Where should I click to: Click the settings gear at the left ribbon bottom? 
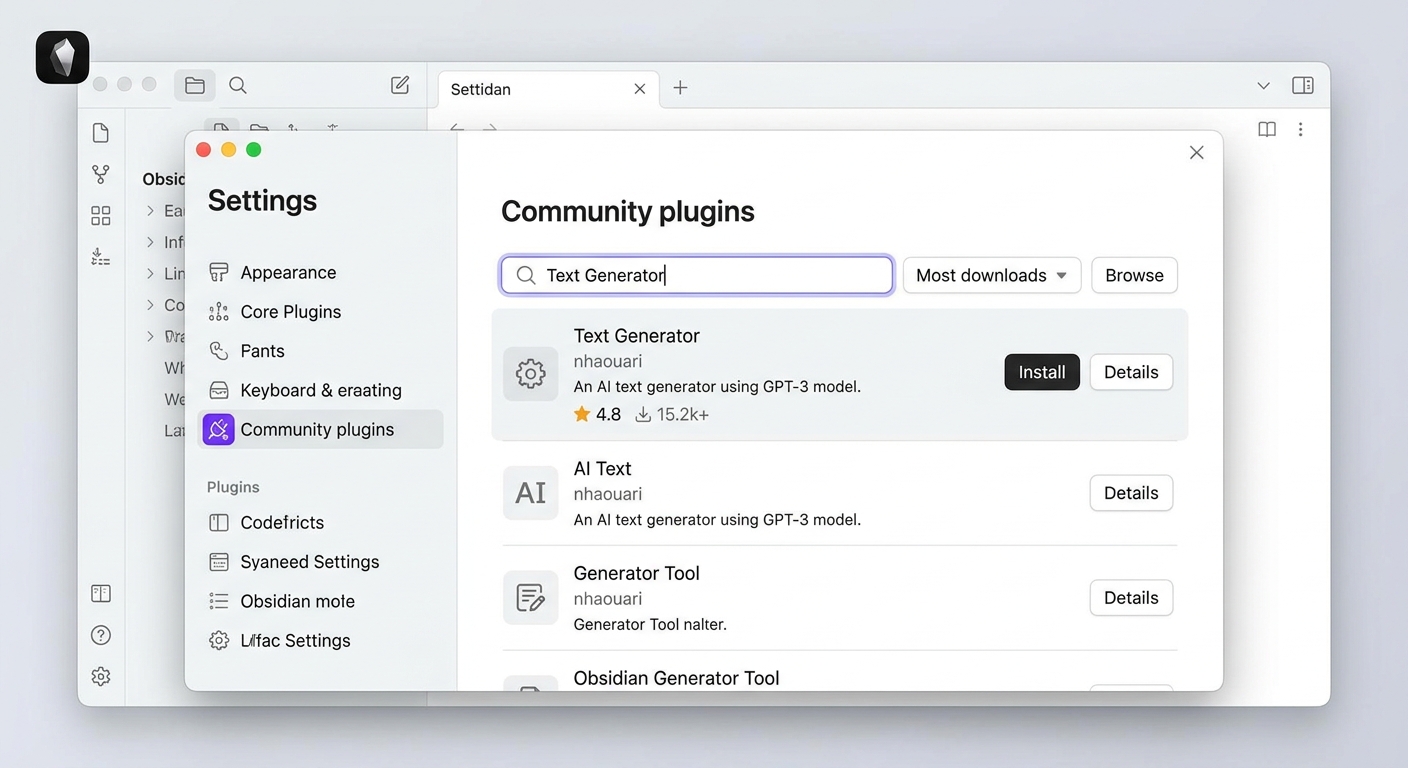(101, 677)
